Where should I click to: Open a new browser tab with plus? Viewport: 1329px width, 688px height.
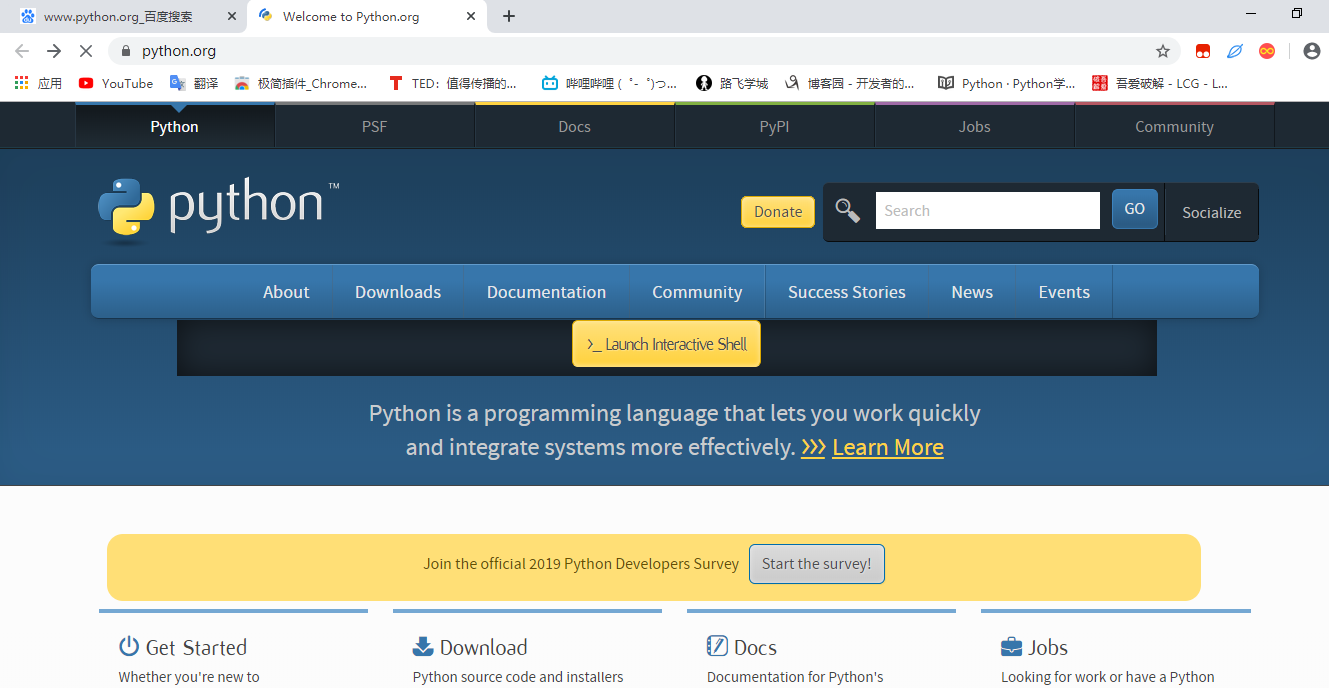point(509,16)
